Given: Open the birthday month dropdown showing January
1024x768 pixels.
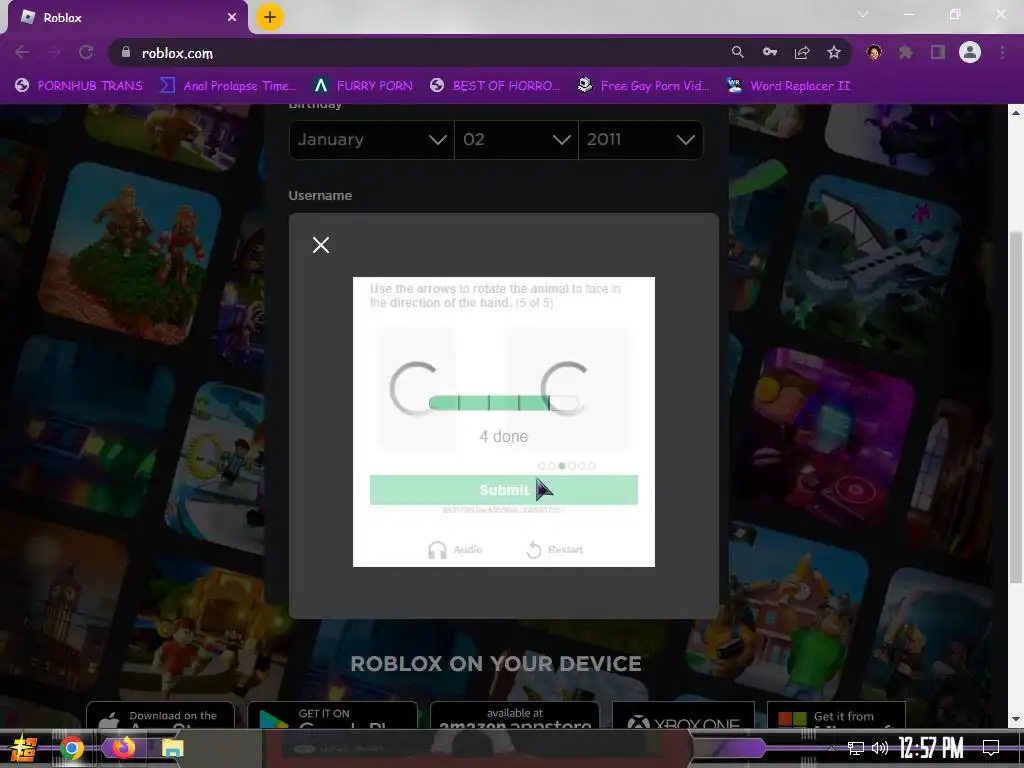Looking at the screenshot, I should (372, 140).
